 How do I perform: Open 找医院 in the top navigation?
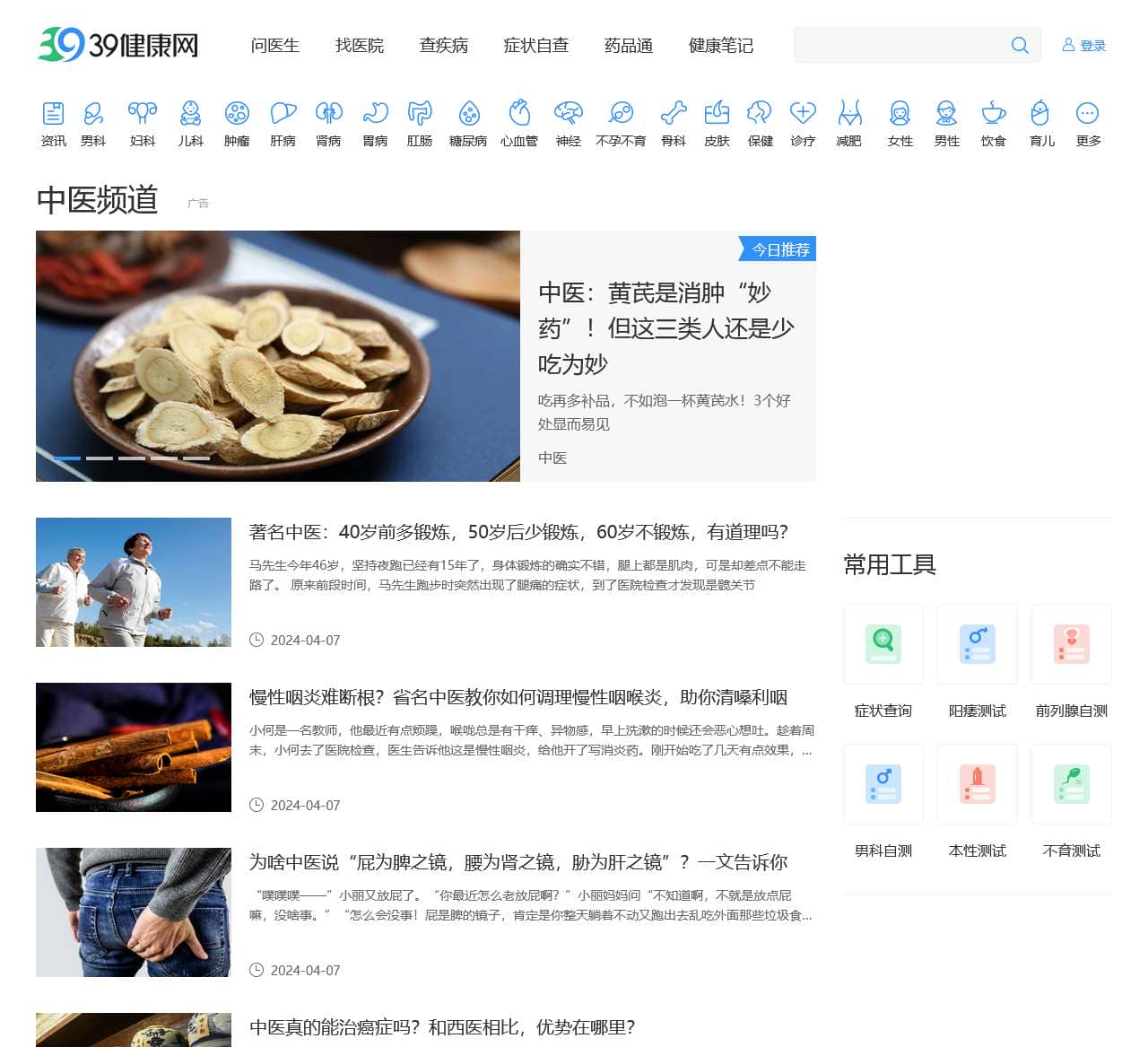(x=360, y=46)
